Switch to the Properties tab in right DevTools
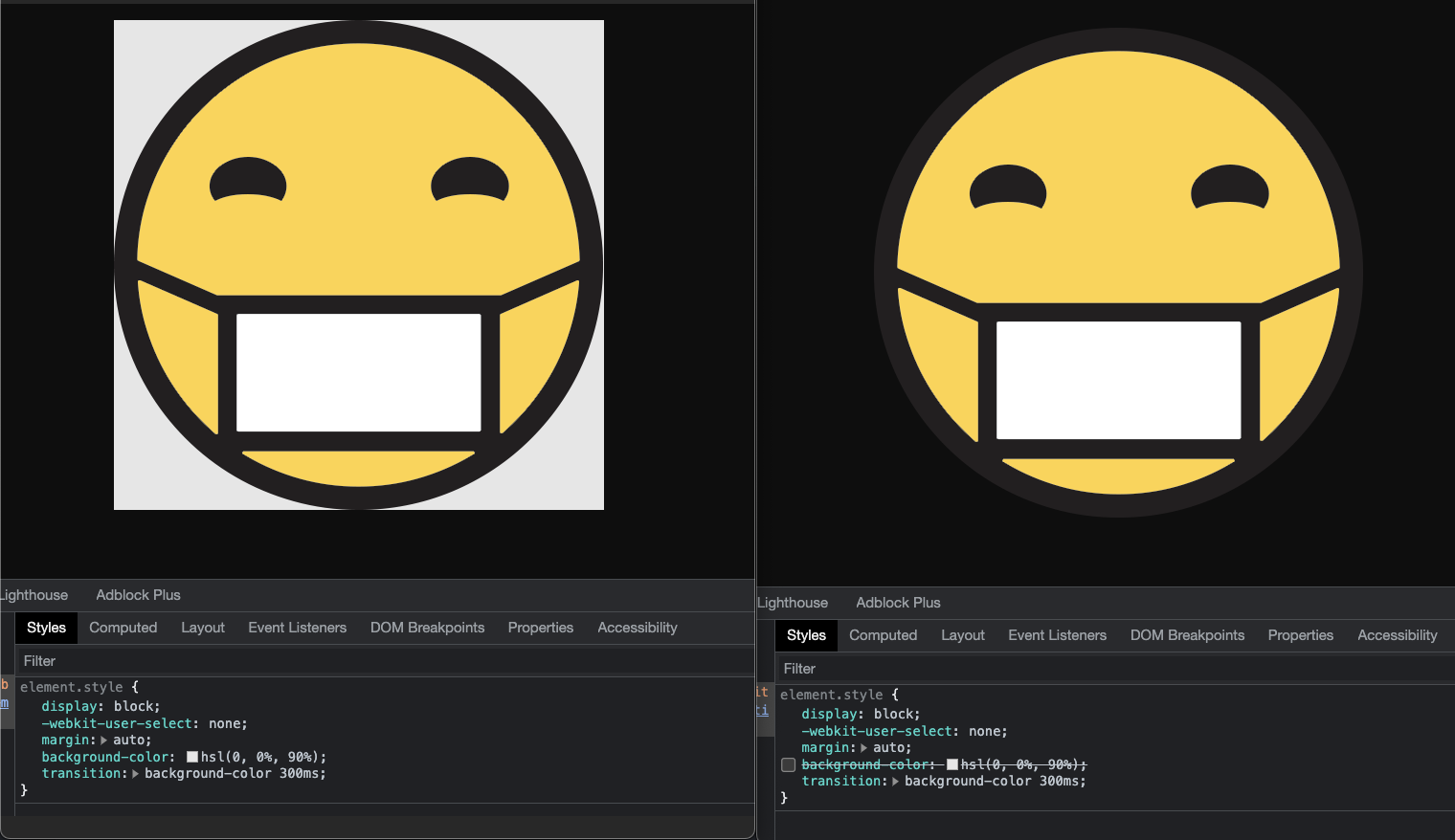Screen dimensions: 1455x840 pyautogui.click(x=1300, y=634)
